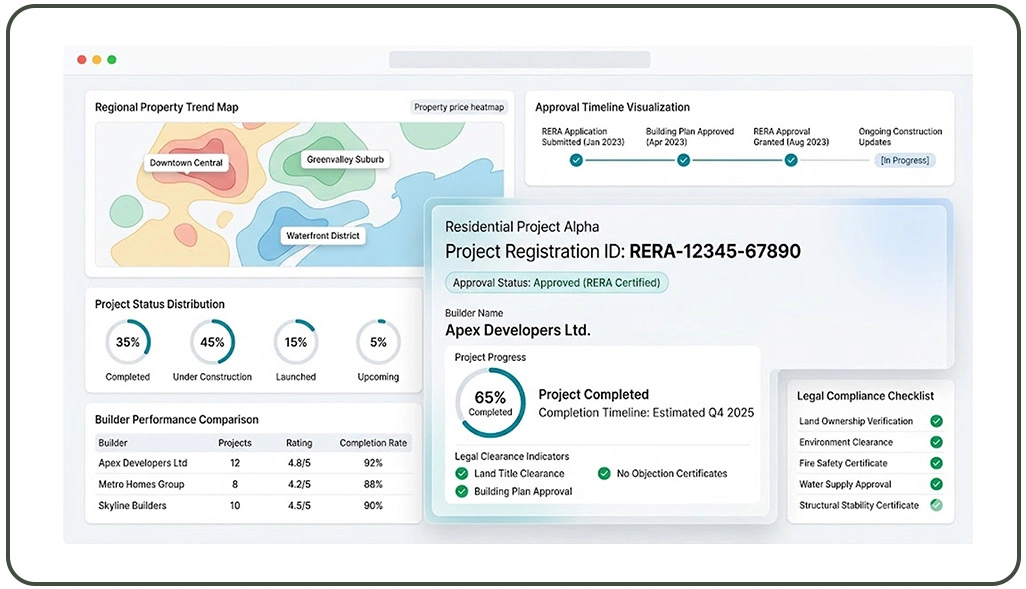Viewport: 1026px width, 589px height.
Task: Click the RERA Approval Granted checkpoint icon
Action: click(790, 160)
